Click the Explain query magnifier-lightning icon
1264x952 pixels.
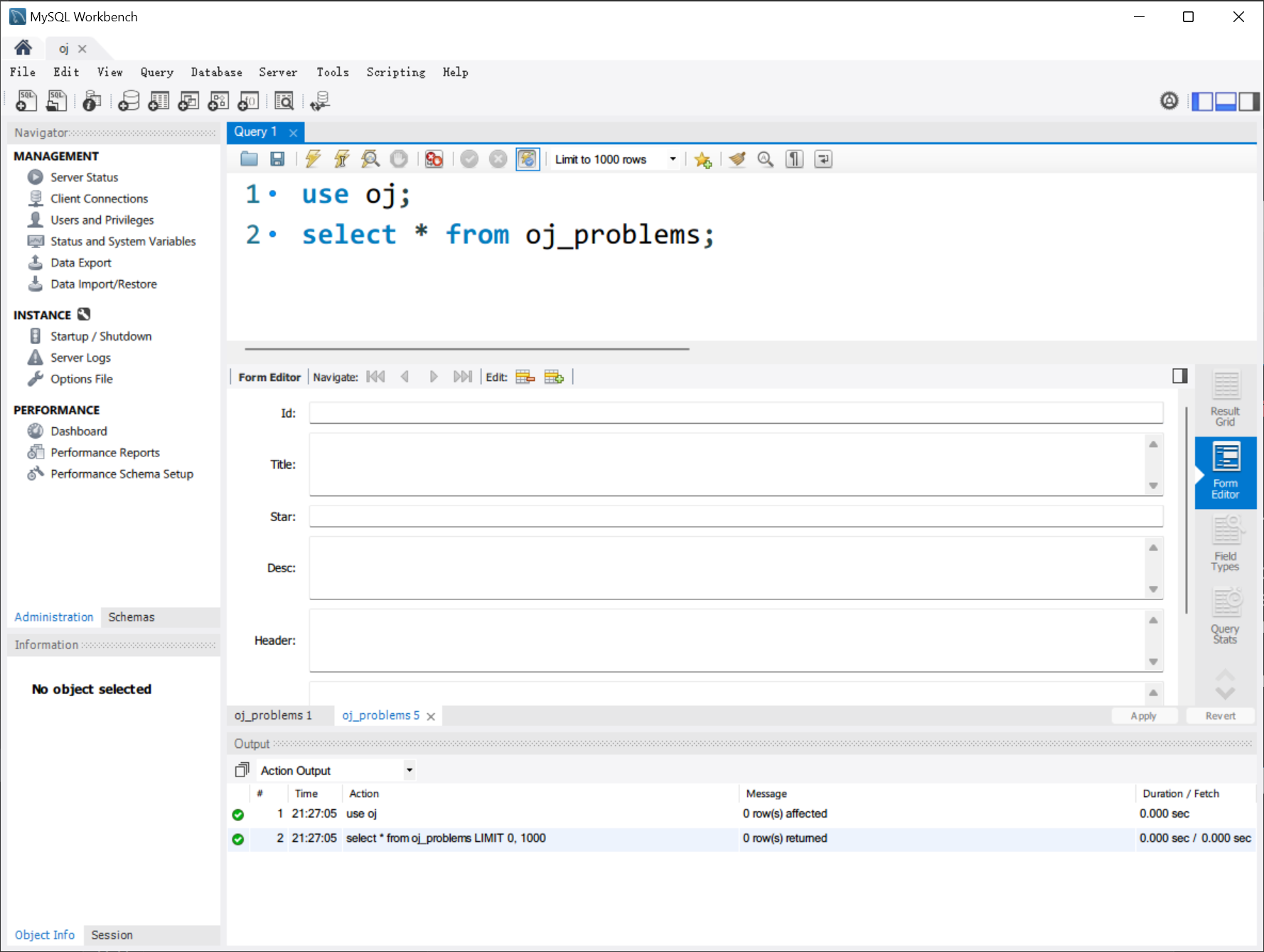pyautogui.click(x=370, y=159)
